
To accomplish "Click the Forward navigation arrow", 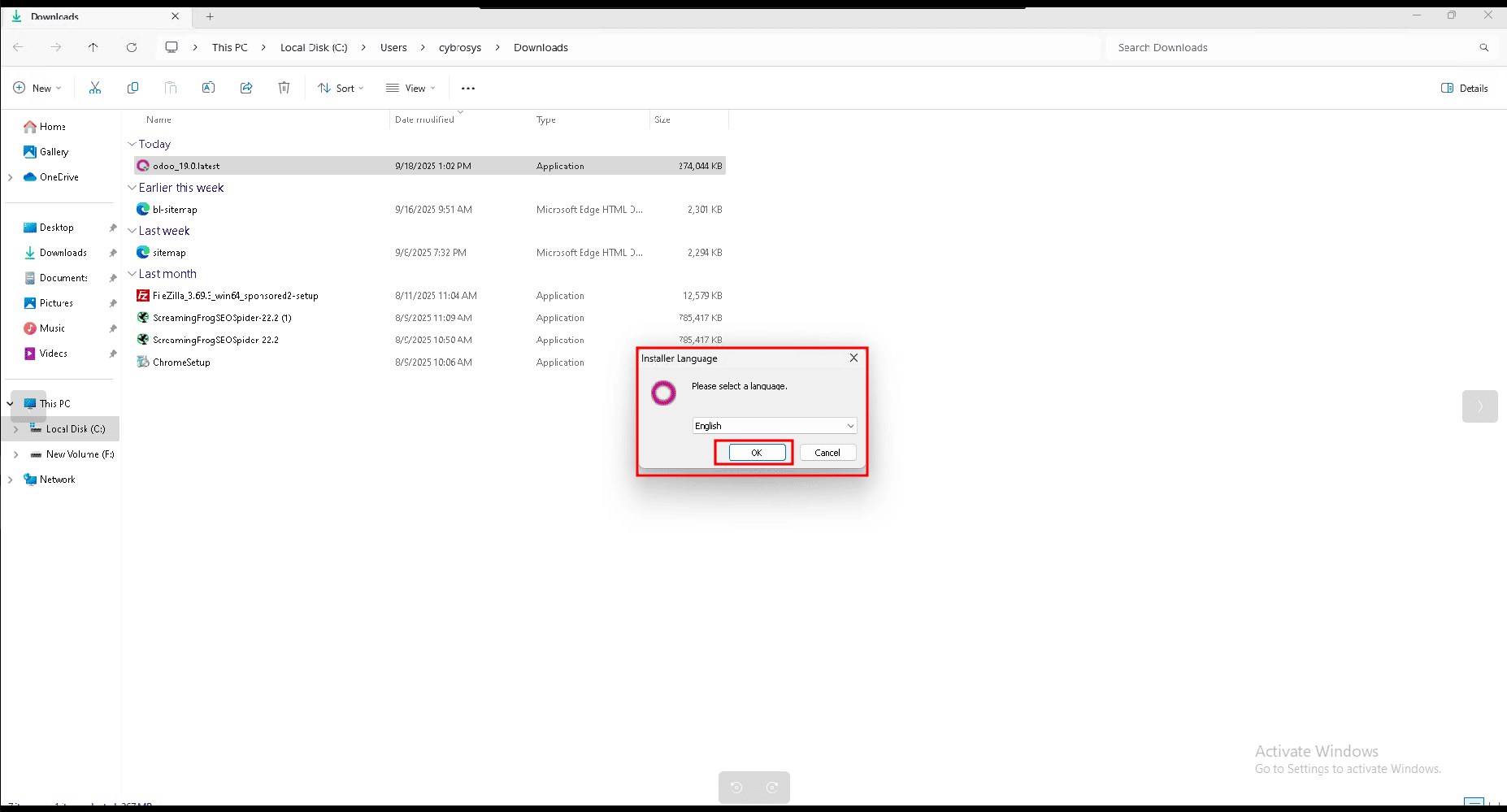I will pyautogui.click(x=56, y=47).
